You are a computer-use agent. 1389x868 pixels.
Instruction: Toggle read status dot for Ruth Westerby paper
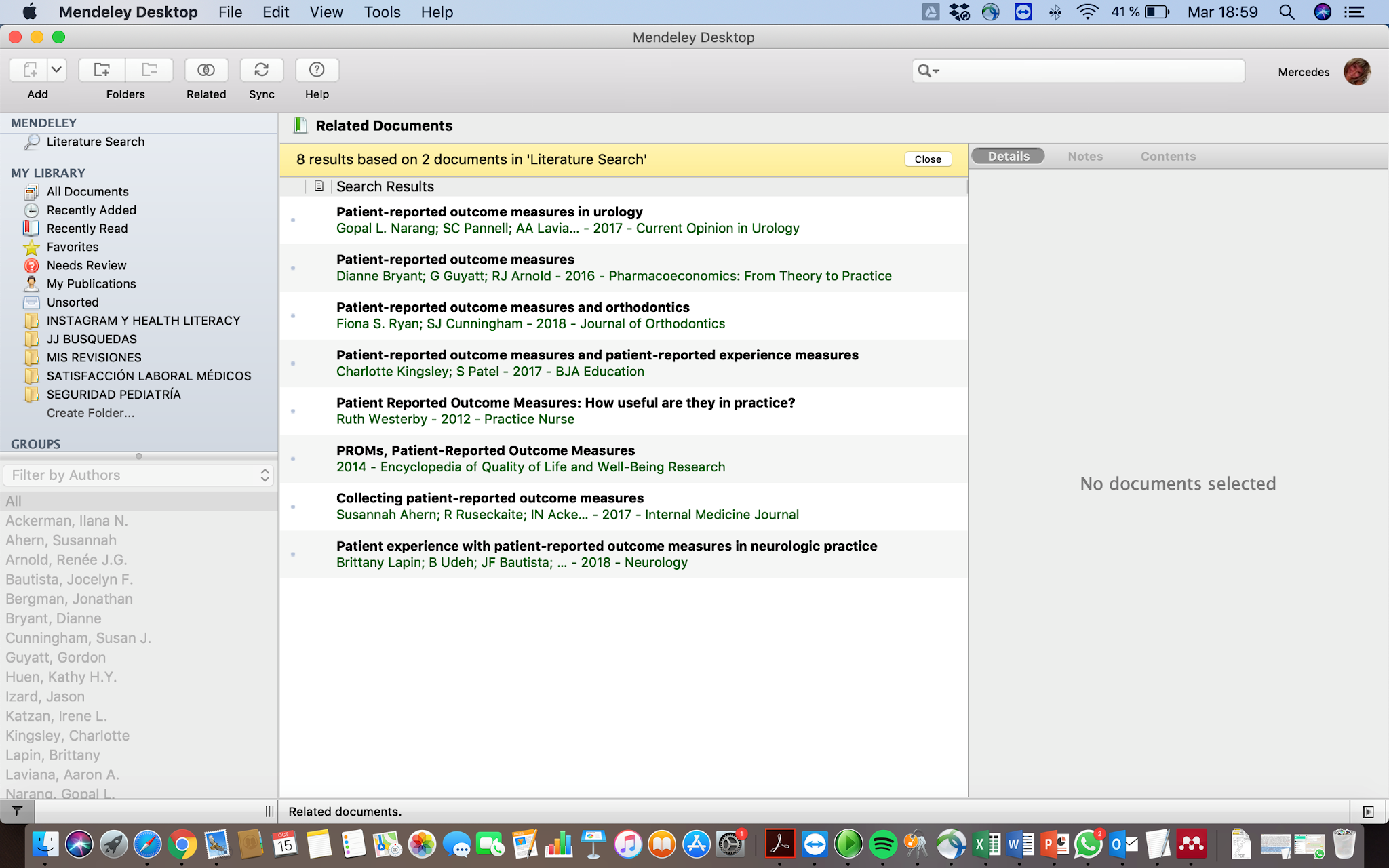click(293, 412)
